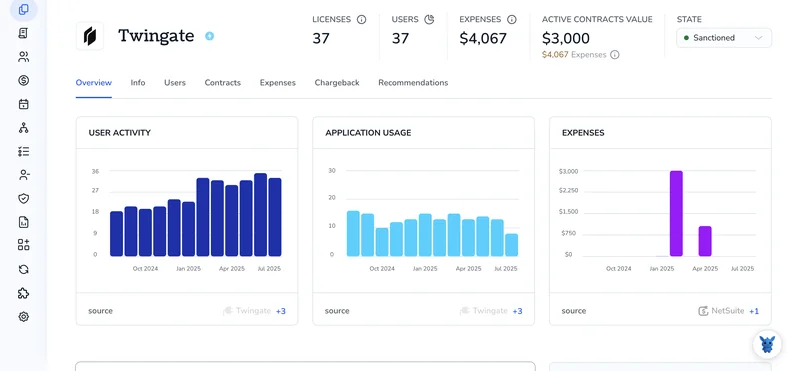
Task: Click the dollar sign expenses sidebar icon
Action: coord(23,81)
